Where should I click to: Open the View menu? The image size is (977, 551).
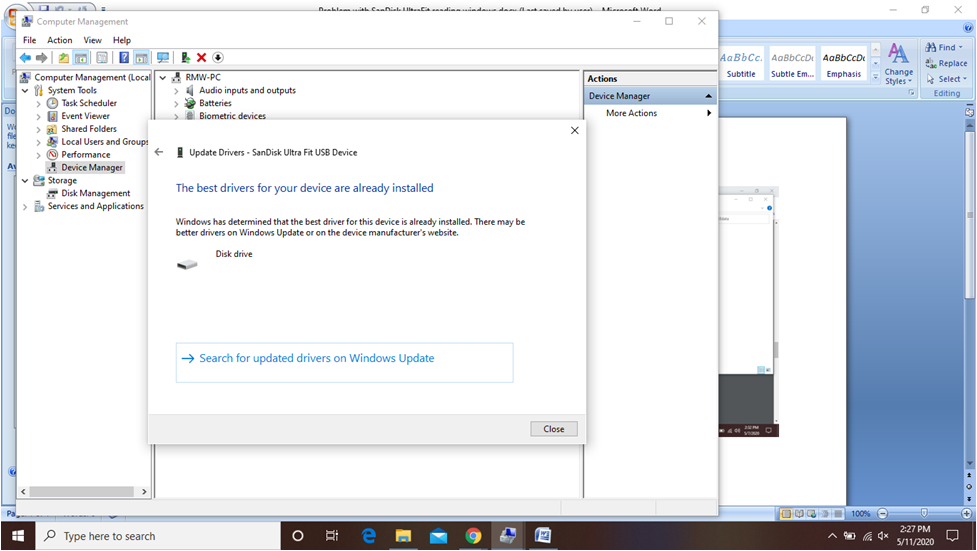tap(92, 40)
